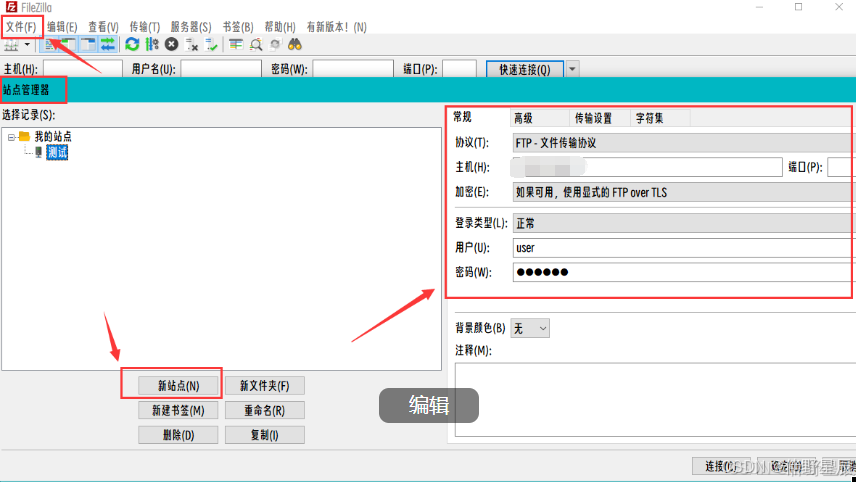The width and height of the screenshot is (856, 482).
Task: Toggle the transfer queue display icon
Action: (x=108, y=45)
